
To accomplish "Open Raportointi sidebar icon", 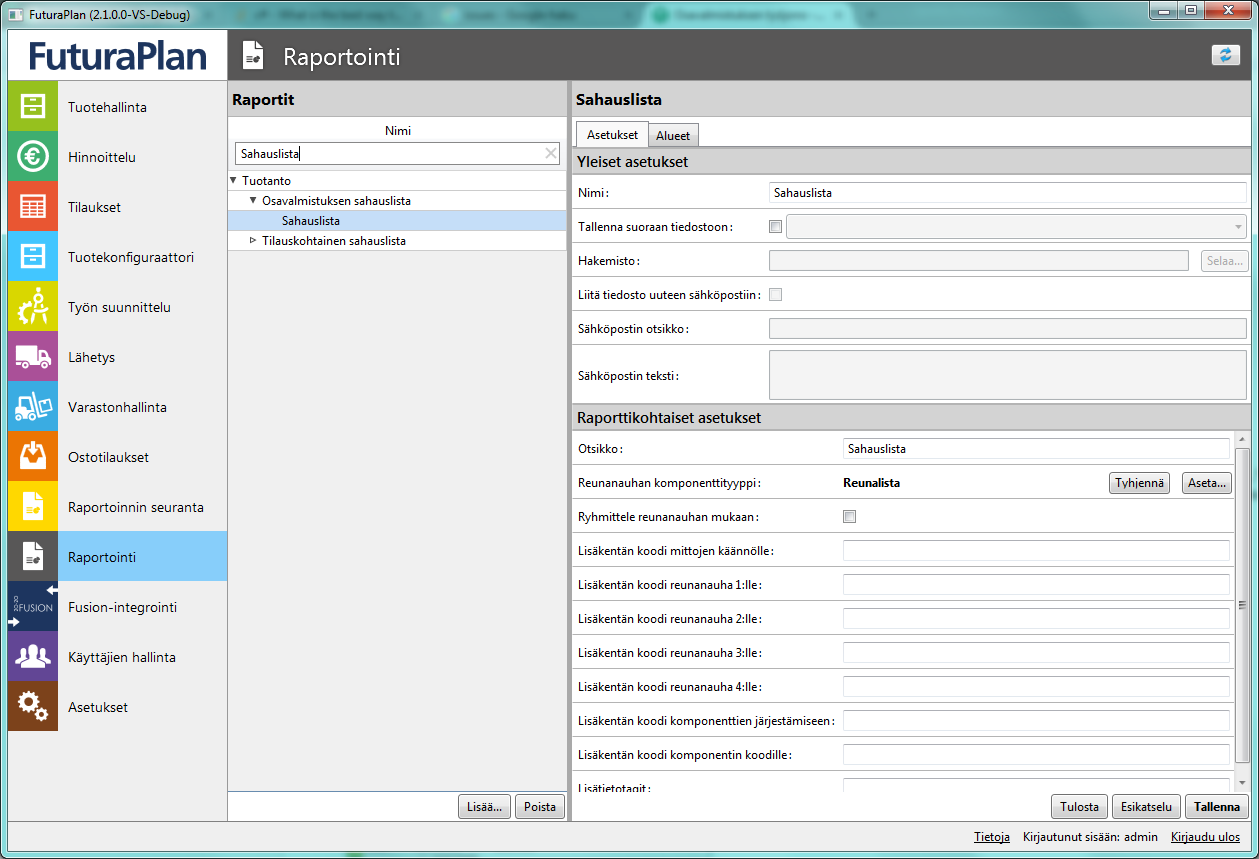I will 33,556.
